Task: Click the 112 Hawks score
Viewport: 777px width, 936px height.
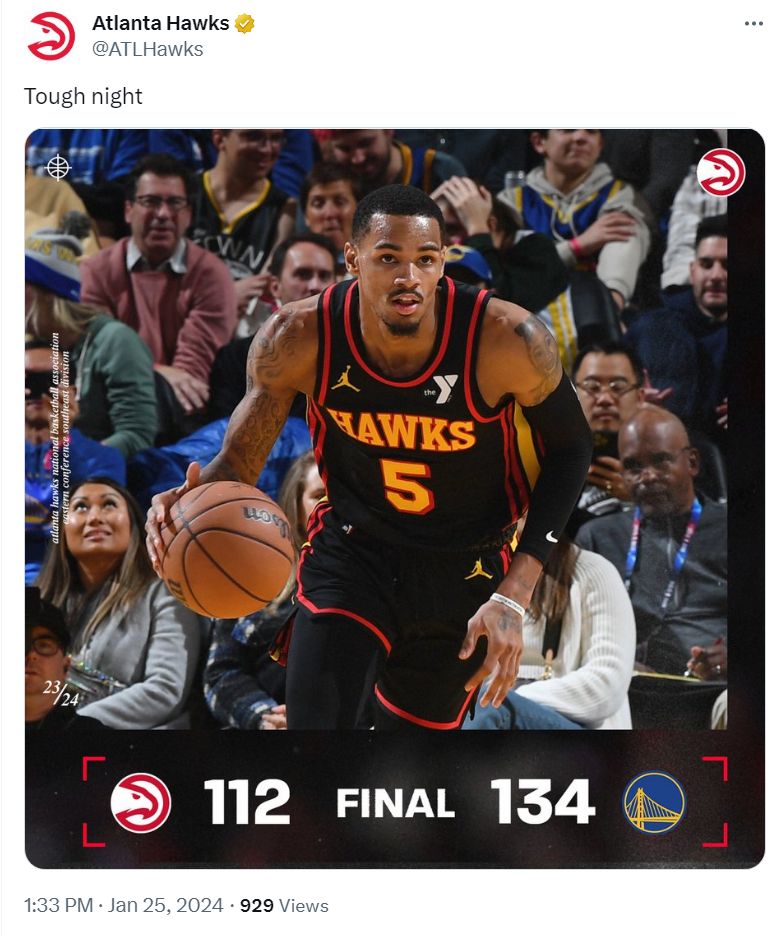Action: coord(247,802)
